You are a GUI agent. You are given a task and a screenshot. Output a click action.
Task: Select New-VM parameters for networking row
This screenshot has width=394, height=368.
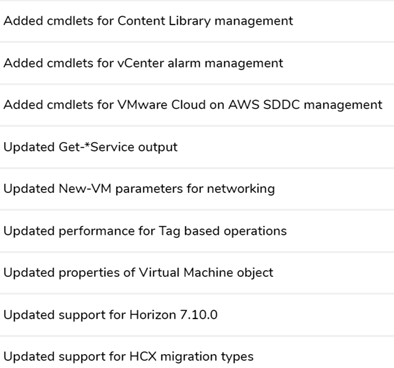pyautogui.click(x=197, y=189)
